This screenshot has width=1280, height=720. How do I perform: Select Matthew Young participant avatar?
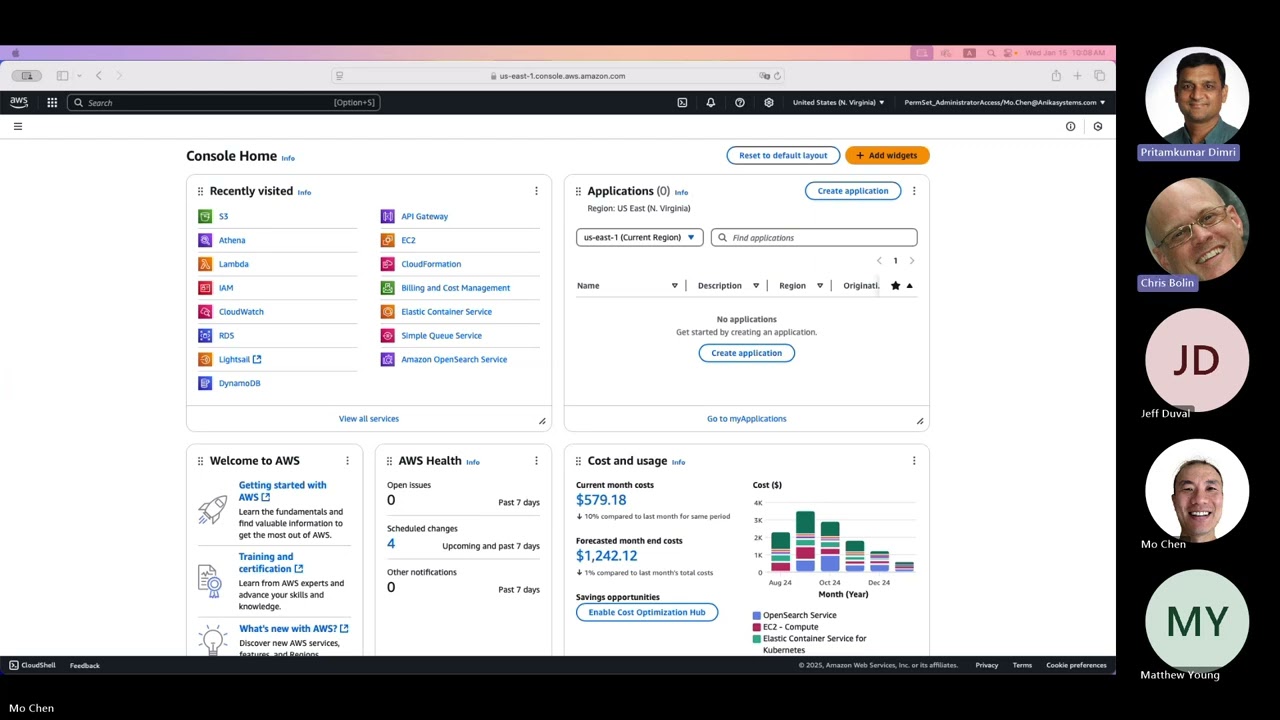[x=1197, y=621]
